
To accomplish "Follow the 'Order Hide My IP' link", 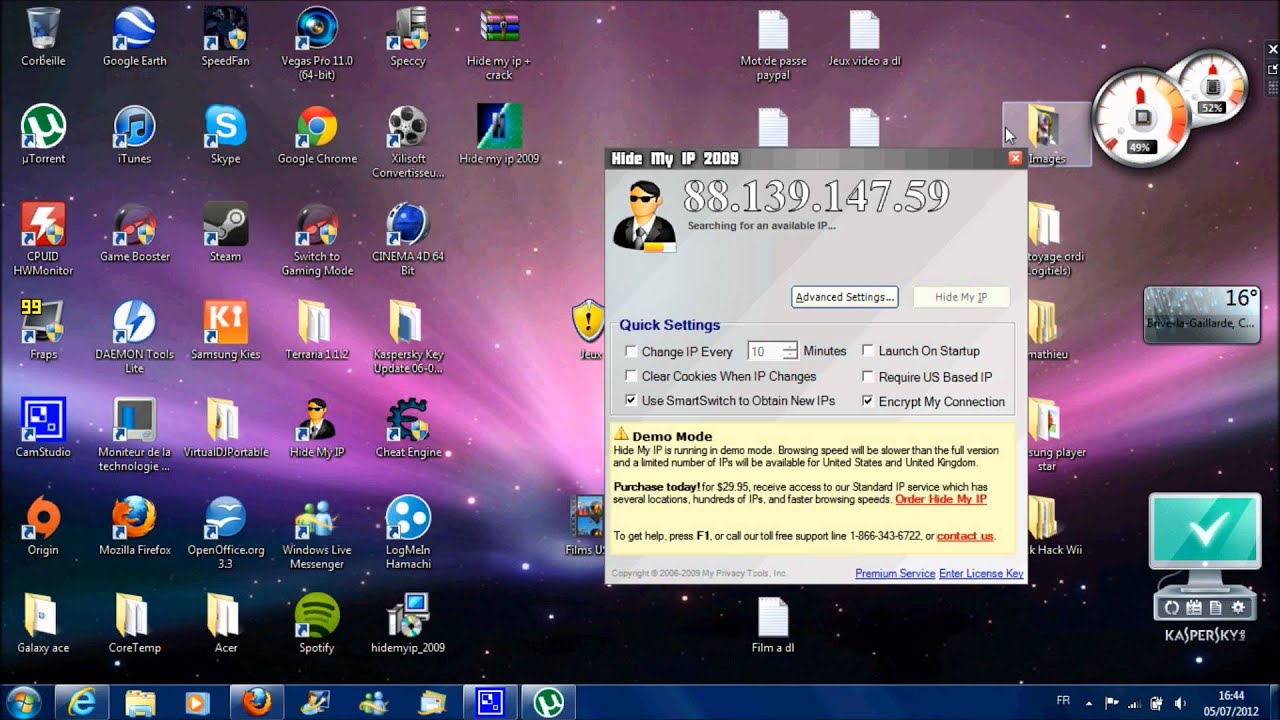I will tap(941, 499).
